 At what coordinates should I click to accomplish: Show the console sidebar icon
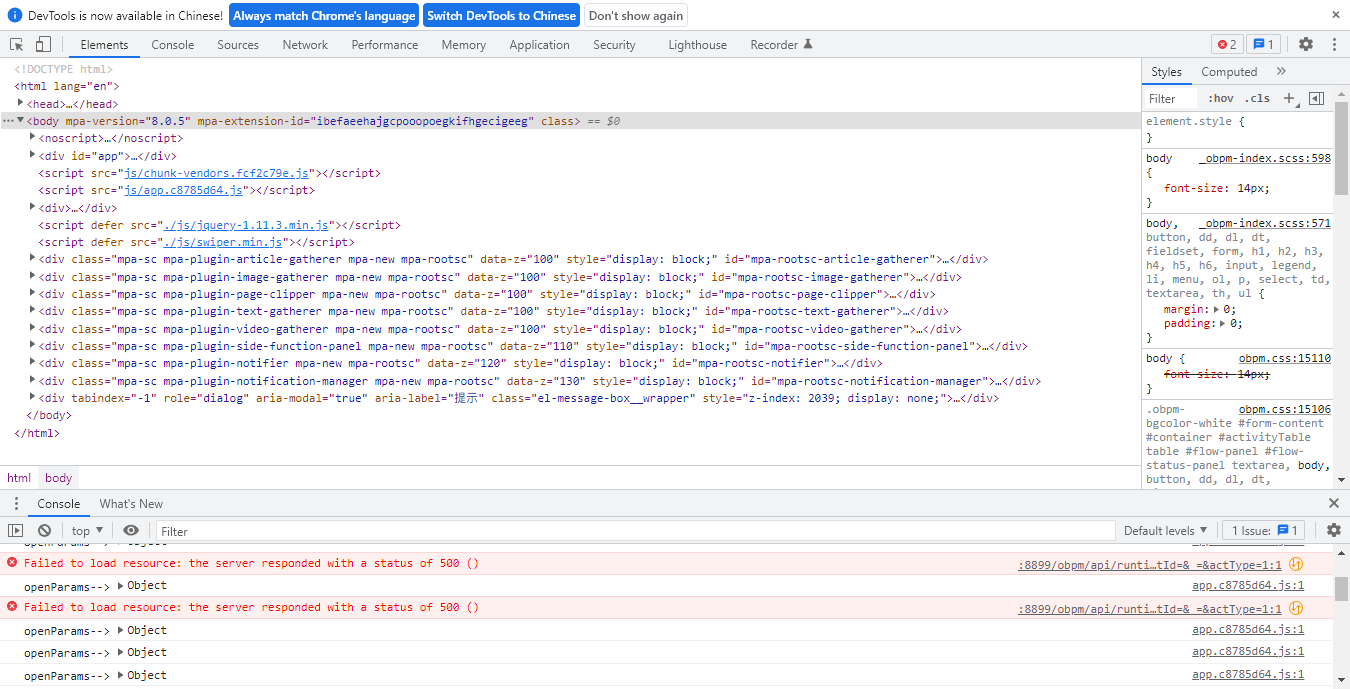pos(15,531)
